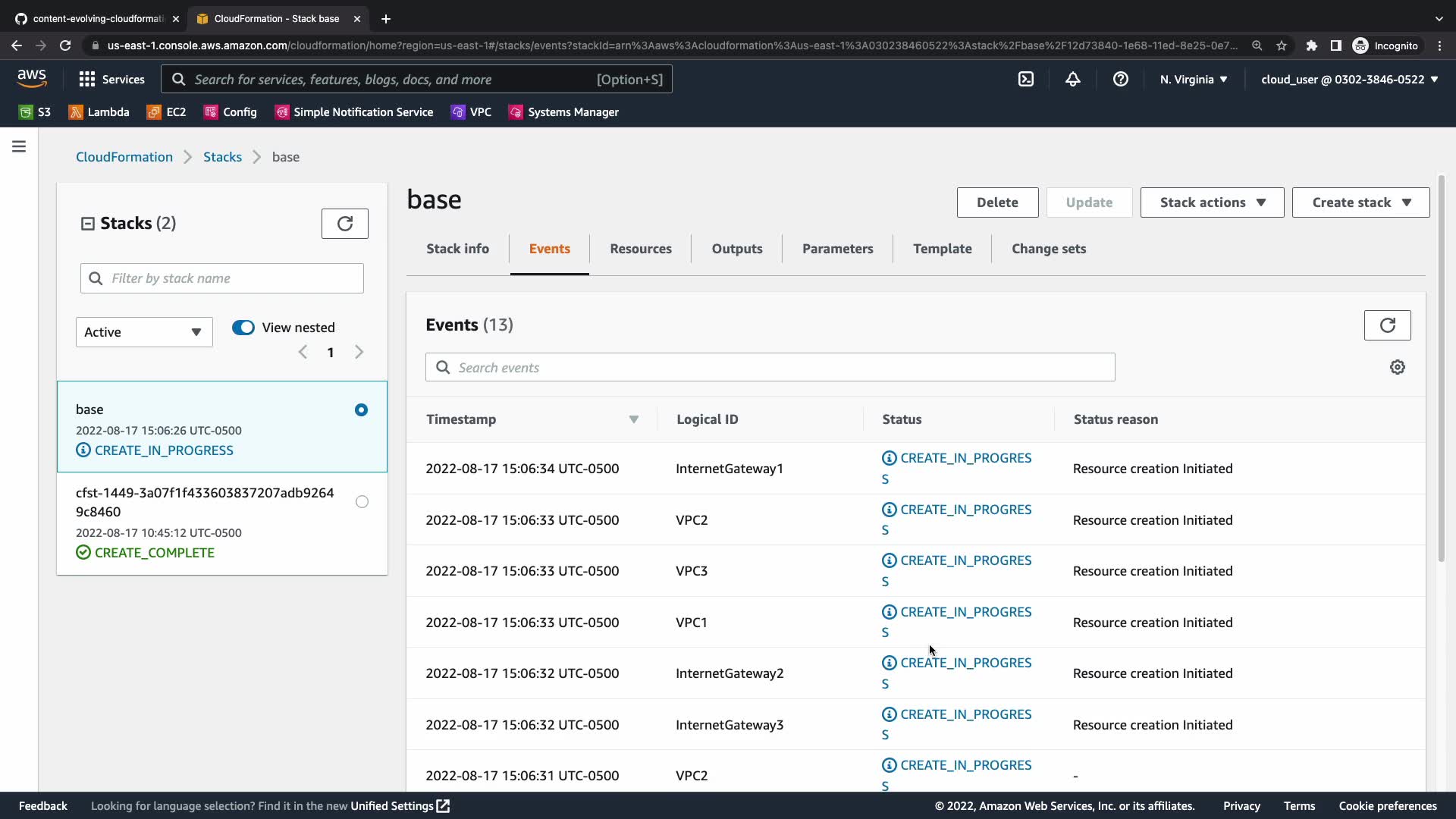Open the N. Virginia region selector
Viewport: 1456px width, 819px height.
(1193, 79)
